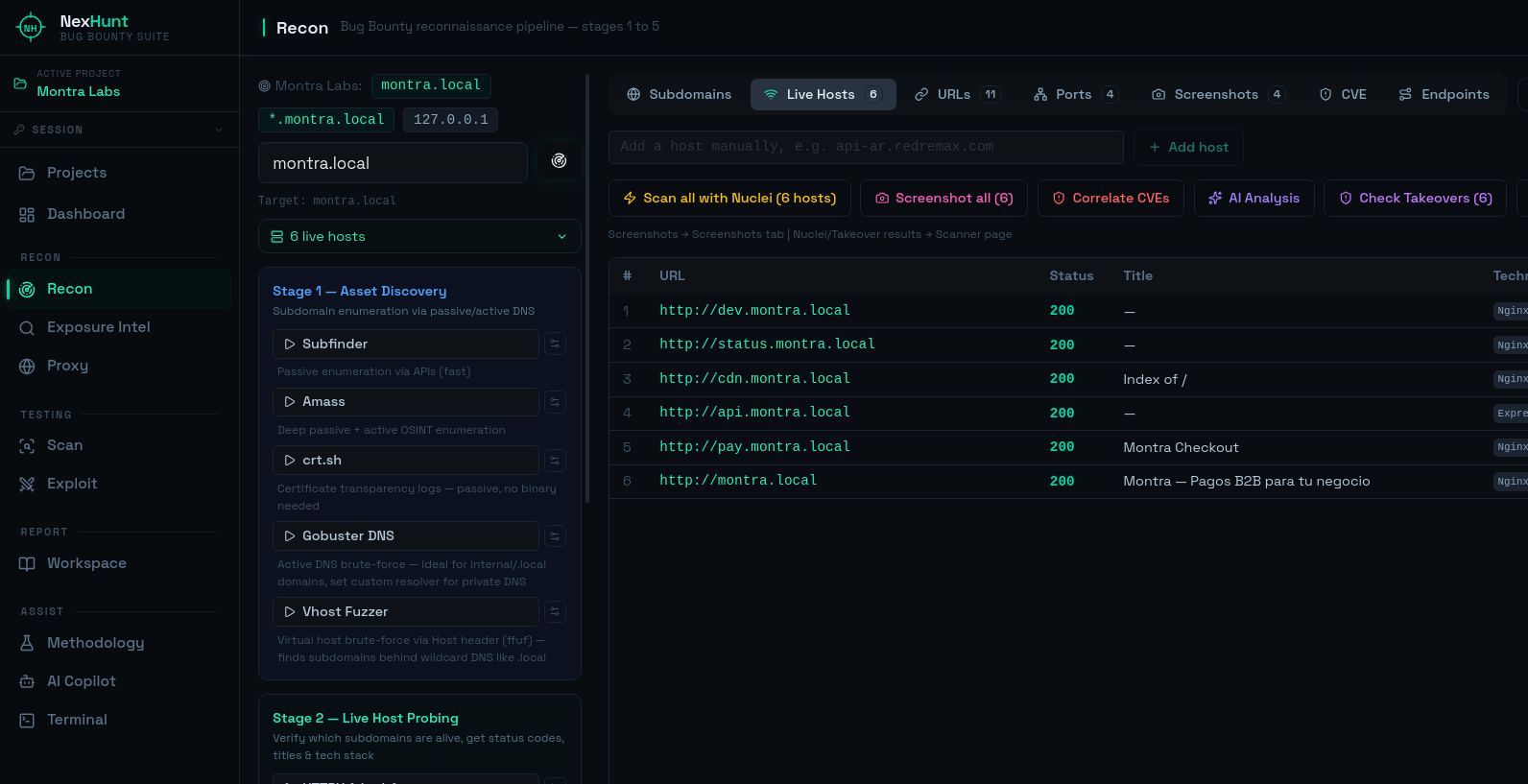This screenshot has width=1528, height=784.
Task: Open http://dev.montra.local link
Action: click(754, 311)
